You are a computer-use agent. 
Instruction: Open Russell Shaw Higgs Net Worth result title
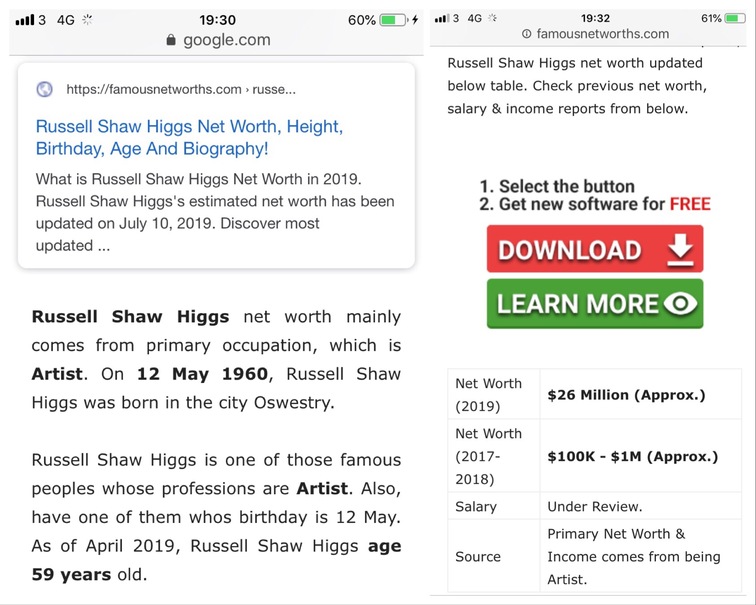189,137
